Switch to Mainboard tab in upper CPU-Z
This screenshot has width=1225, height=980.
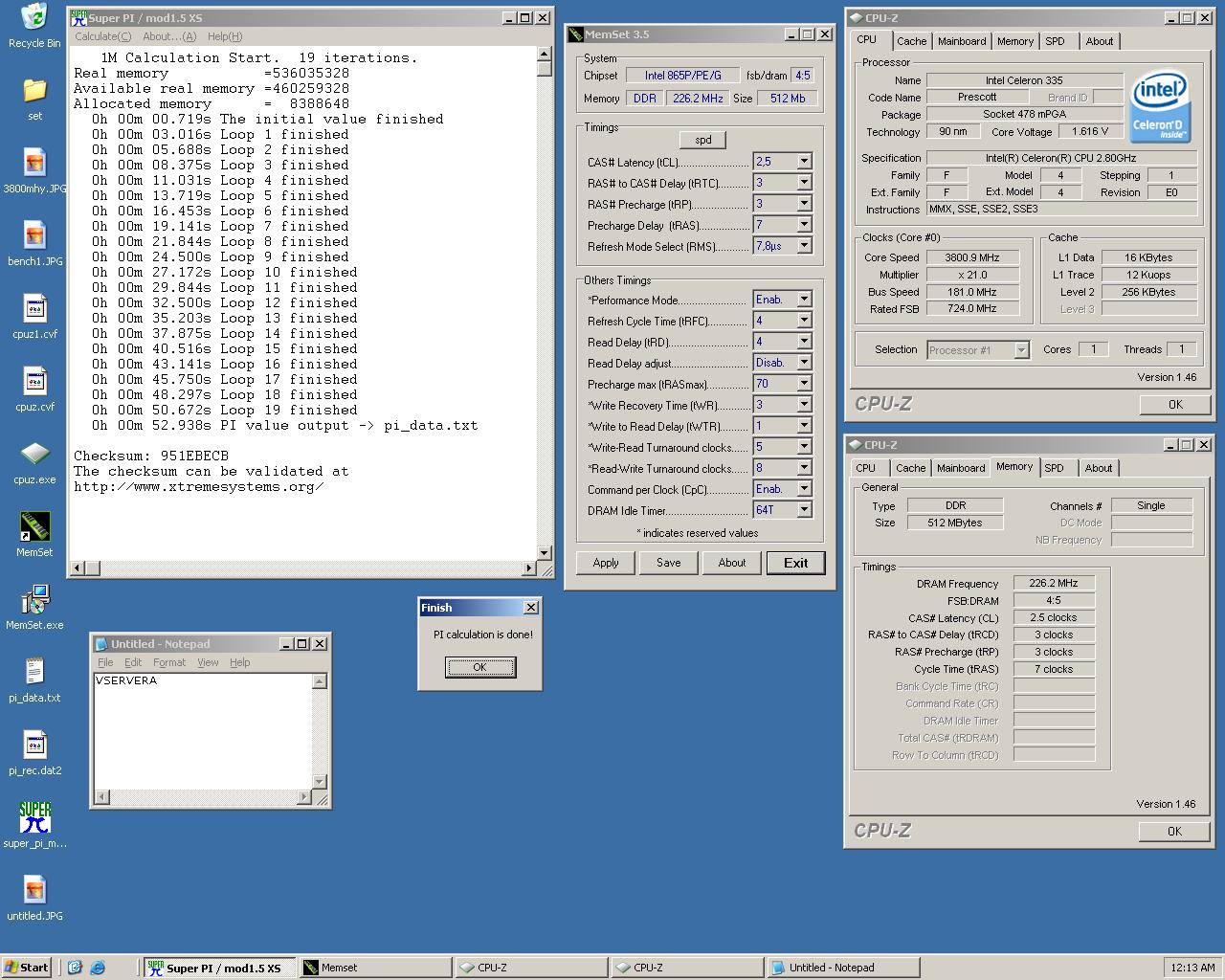(962, 41)
